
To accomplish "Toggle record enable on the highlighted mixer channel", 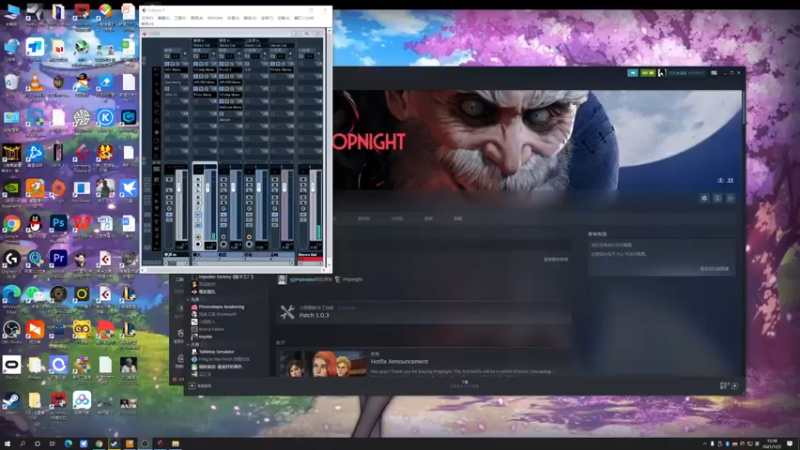I will [x=198, y=244].
